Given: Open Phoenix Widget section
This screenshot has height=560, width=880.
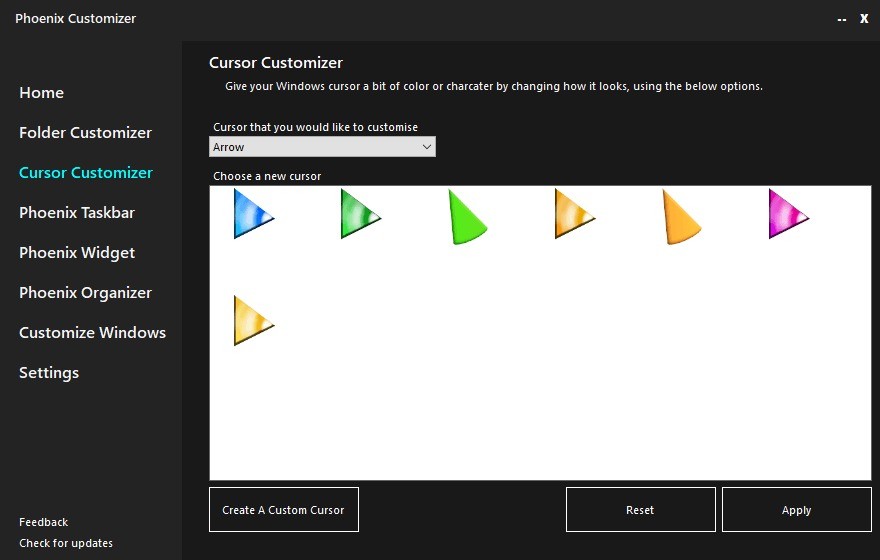Looking at the screenshot, I should click(x=77, y=253).
